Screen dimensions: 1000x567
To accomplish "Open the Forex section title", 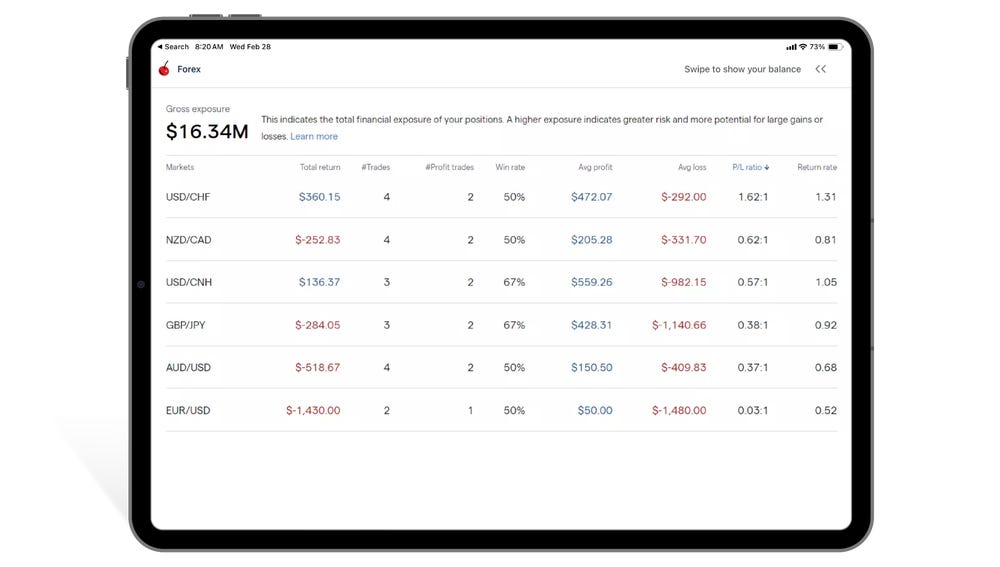I will (189, 69).
